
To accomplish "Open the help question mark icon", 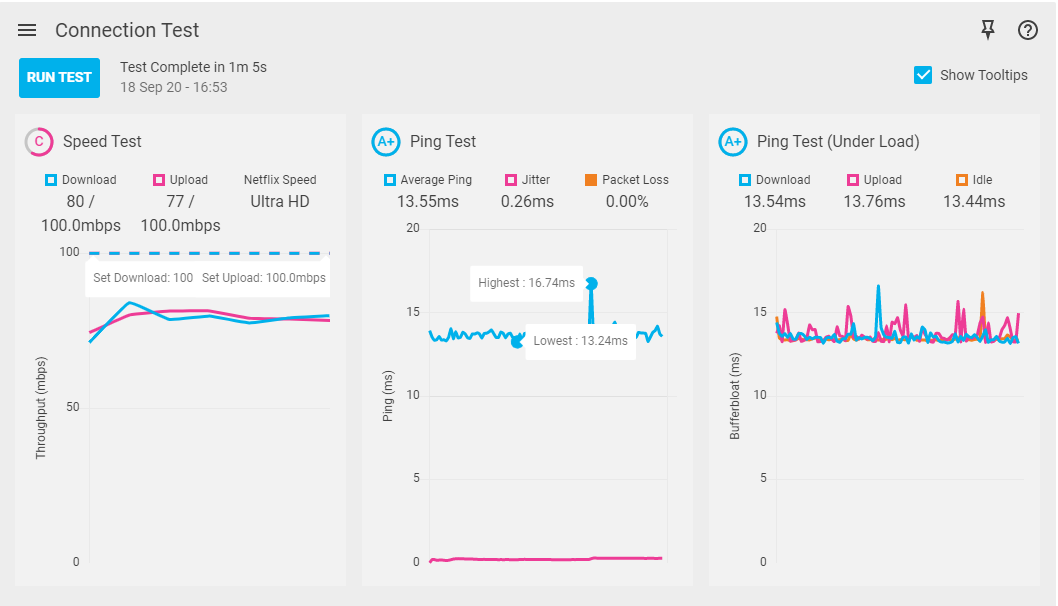I will [x=1028, y=30].
